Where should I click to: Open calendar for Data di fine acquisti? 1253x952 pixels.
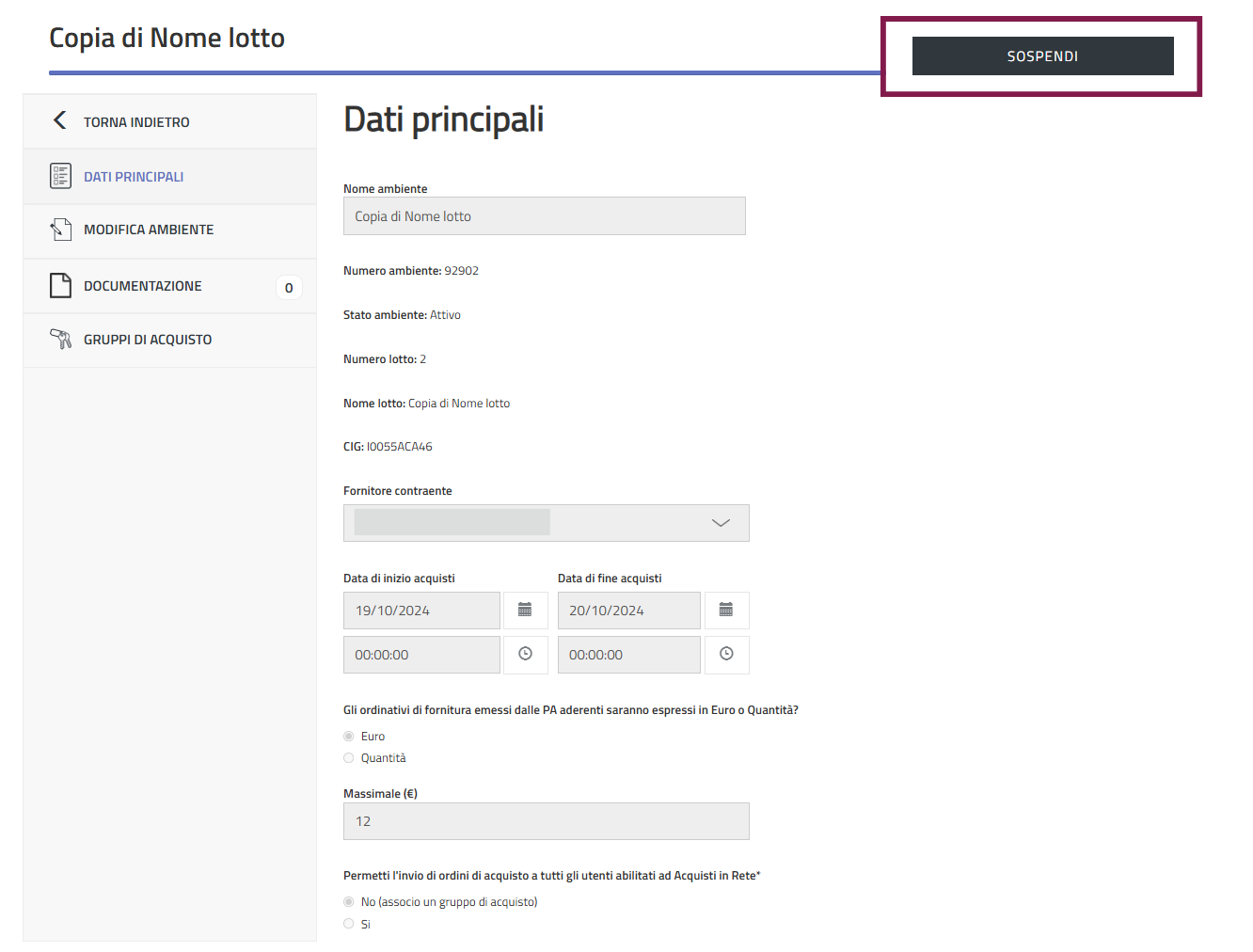coord(725,611)
